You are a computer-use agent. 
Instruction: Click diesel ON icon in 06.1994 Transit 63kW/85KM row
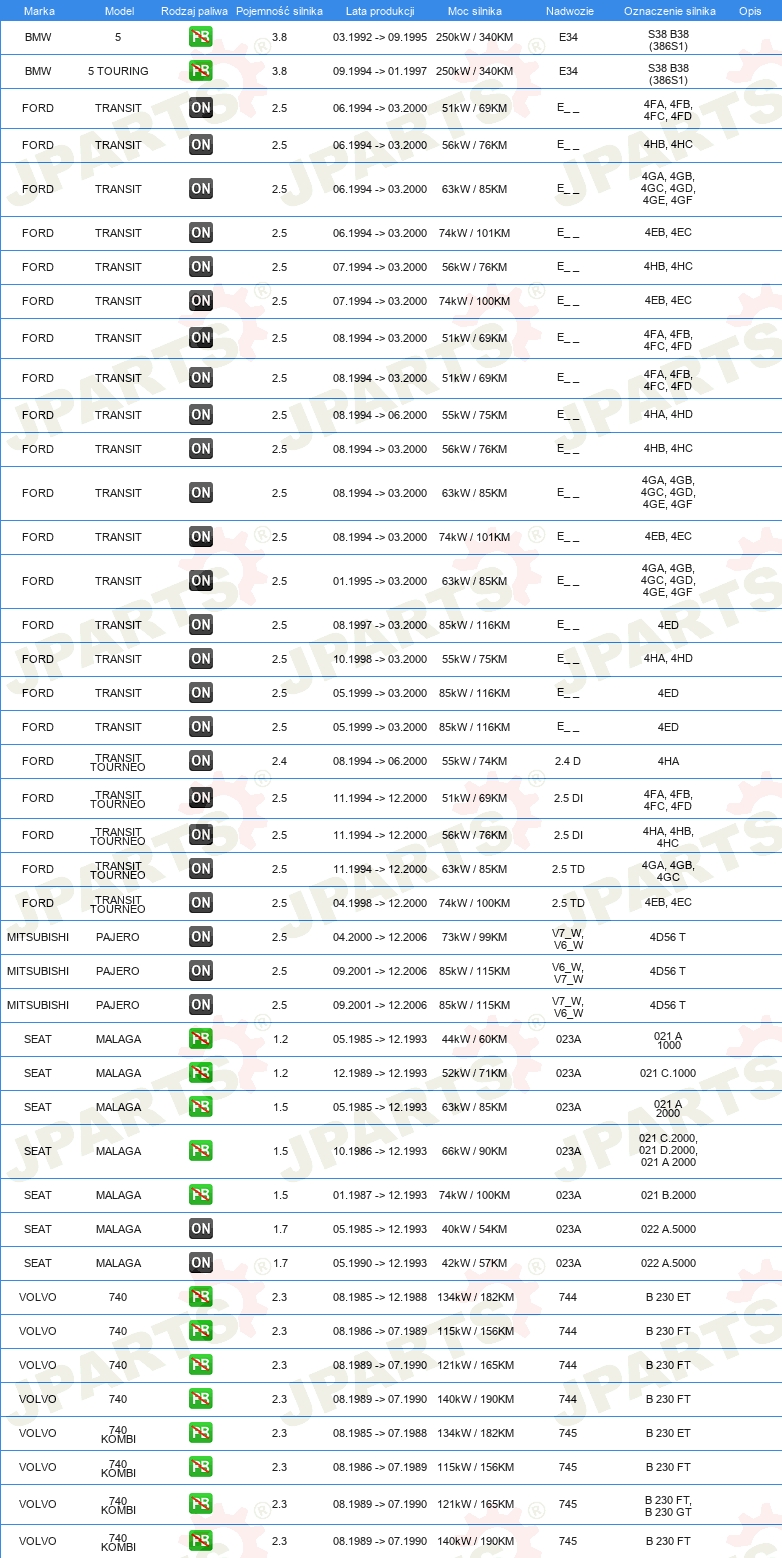click(201, 189)
